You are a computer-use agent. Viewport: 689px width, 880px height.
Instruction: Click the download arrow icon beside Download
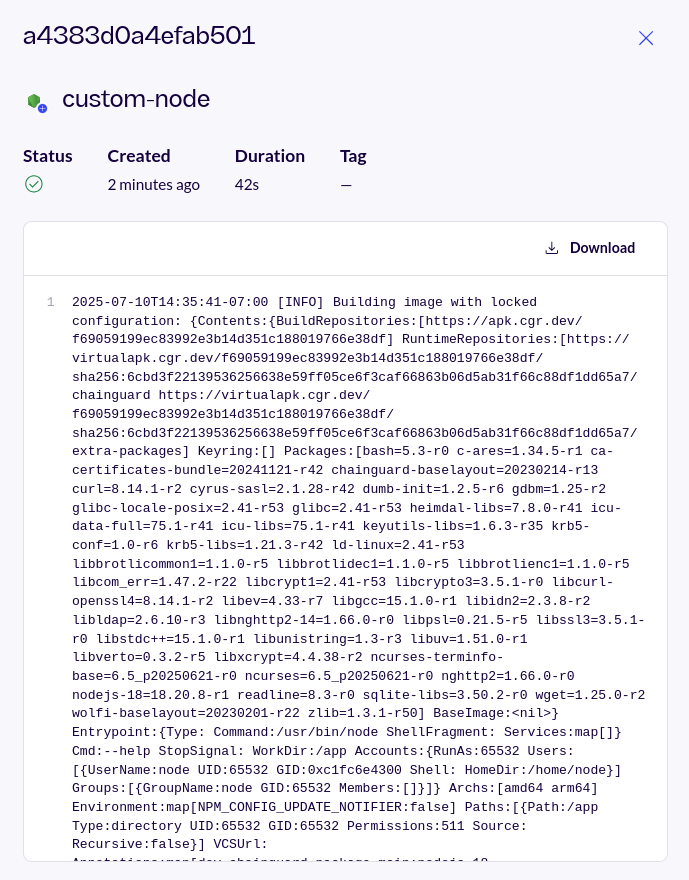(552, 248)
